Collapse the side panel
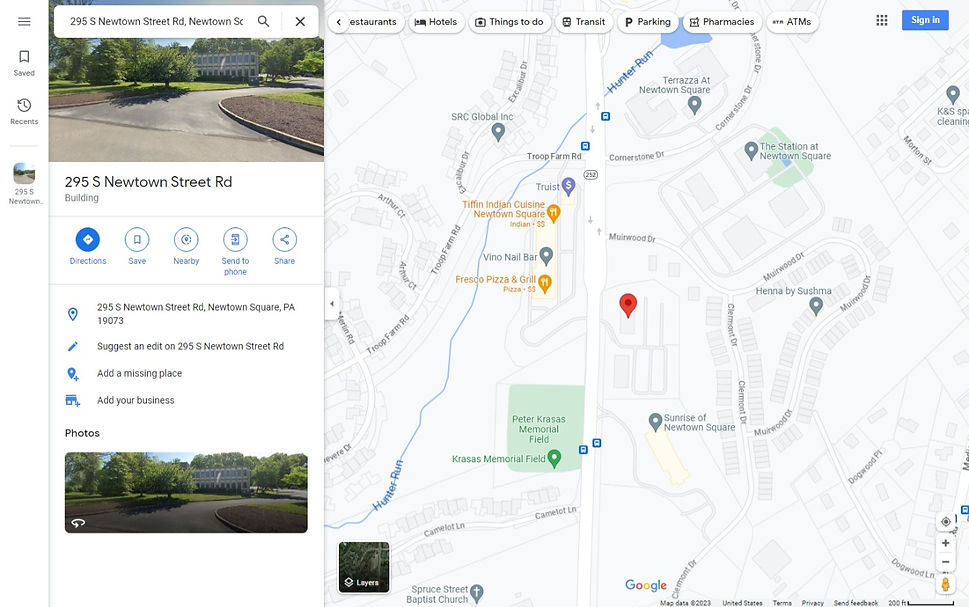The height and width of the screenshot is (607, 969). click(x=332, y=304)
